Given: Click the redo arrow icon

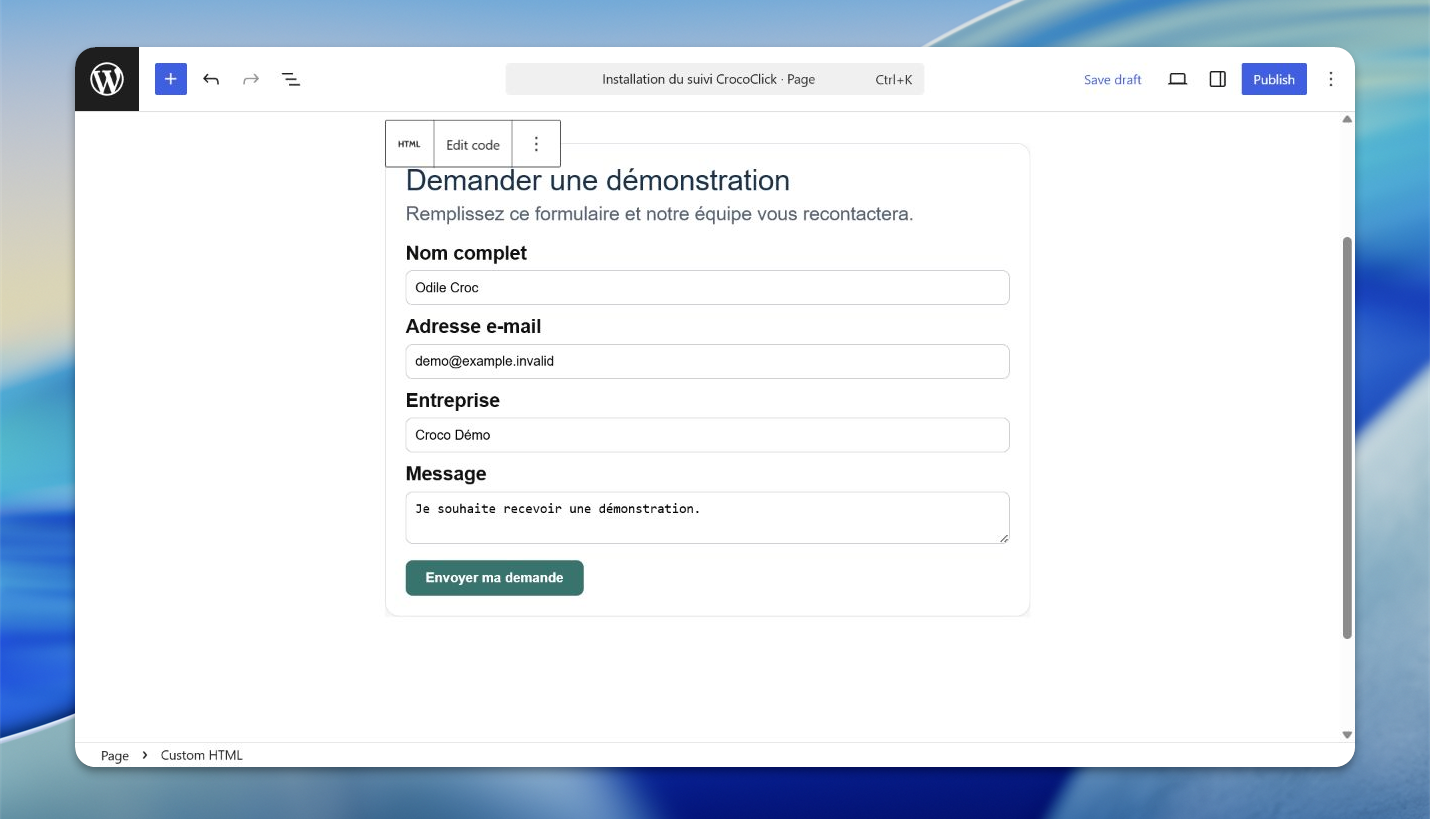Looking at the screenshot, I should [251, 79].
